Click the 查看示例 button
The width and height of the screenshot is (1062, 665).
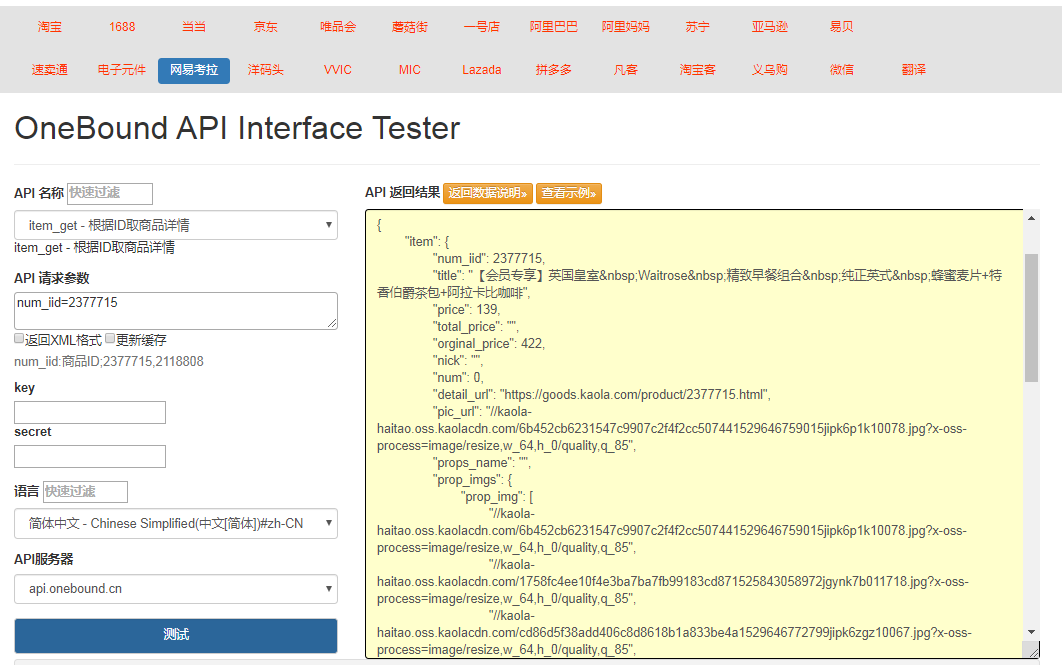[569, 193]
